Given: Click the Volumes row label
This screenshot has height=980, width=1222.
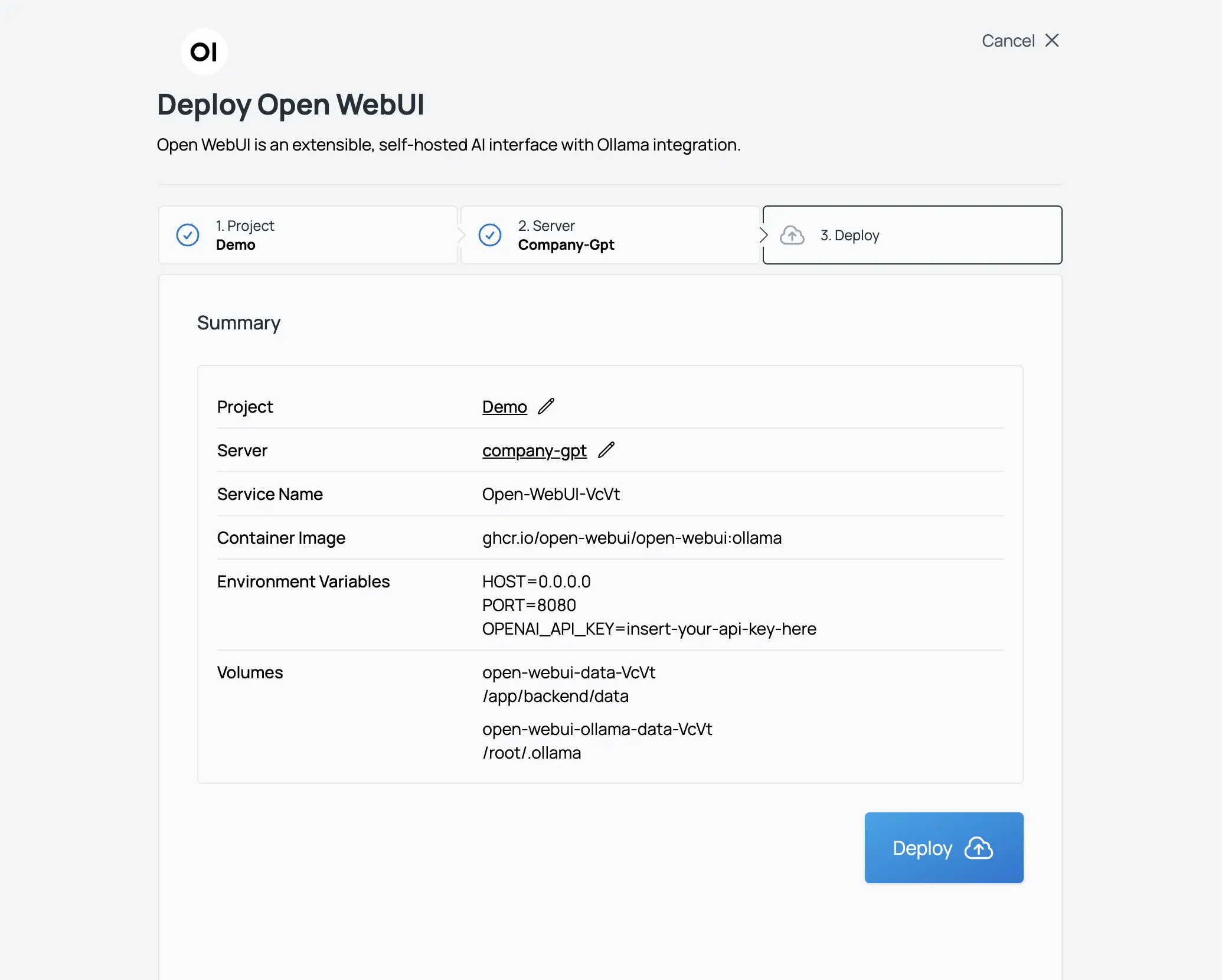Looking at the screenshot, I should (250, 672).
